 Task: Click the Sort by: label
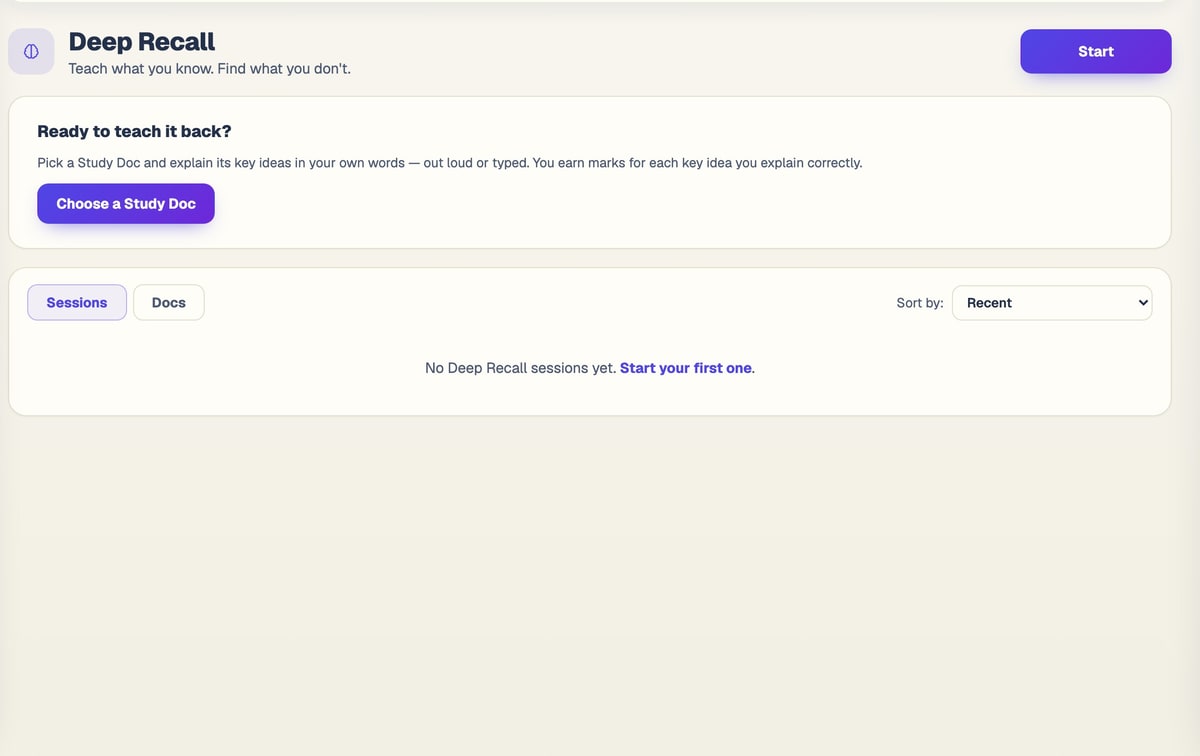pyautogui.click(x=920, y=302)
